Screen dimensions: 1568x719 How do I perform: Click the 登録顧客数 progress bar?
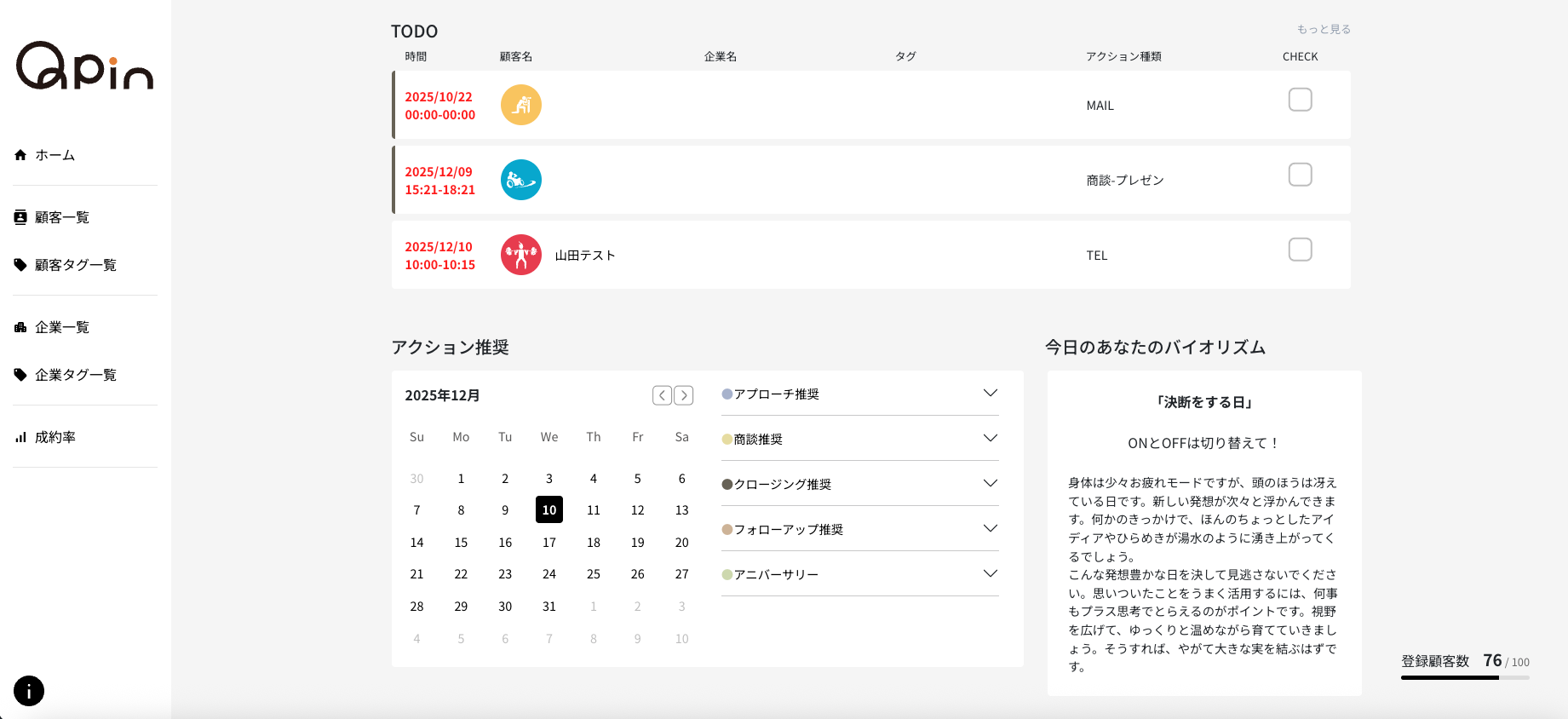(x=1465, y=677)
